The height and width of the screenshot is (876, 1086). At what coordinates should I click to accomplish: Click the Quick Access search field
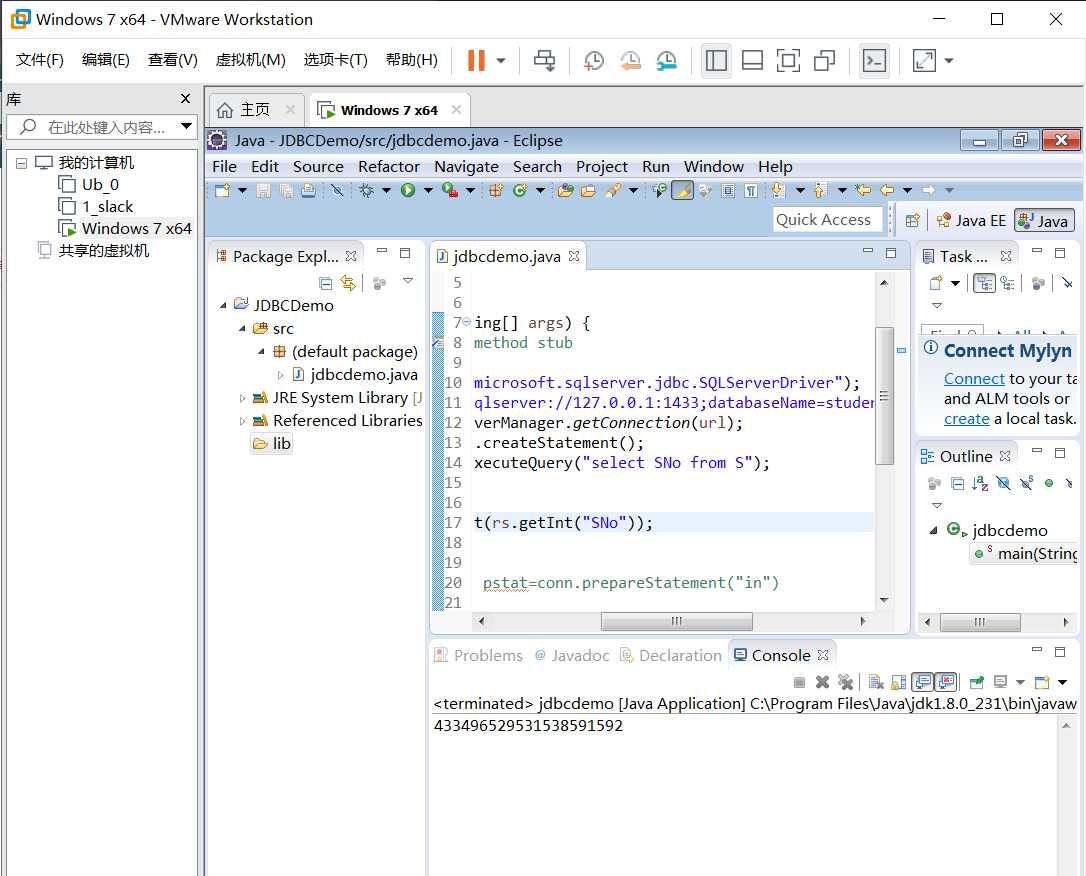[827, 220]
